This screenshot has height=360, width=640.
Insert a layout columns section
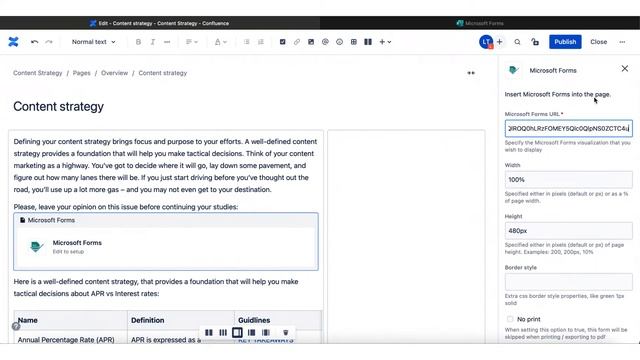pyautogui.click(x=368, y=42)
